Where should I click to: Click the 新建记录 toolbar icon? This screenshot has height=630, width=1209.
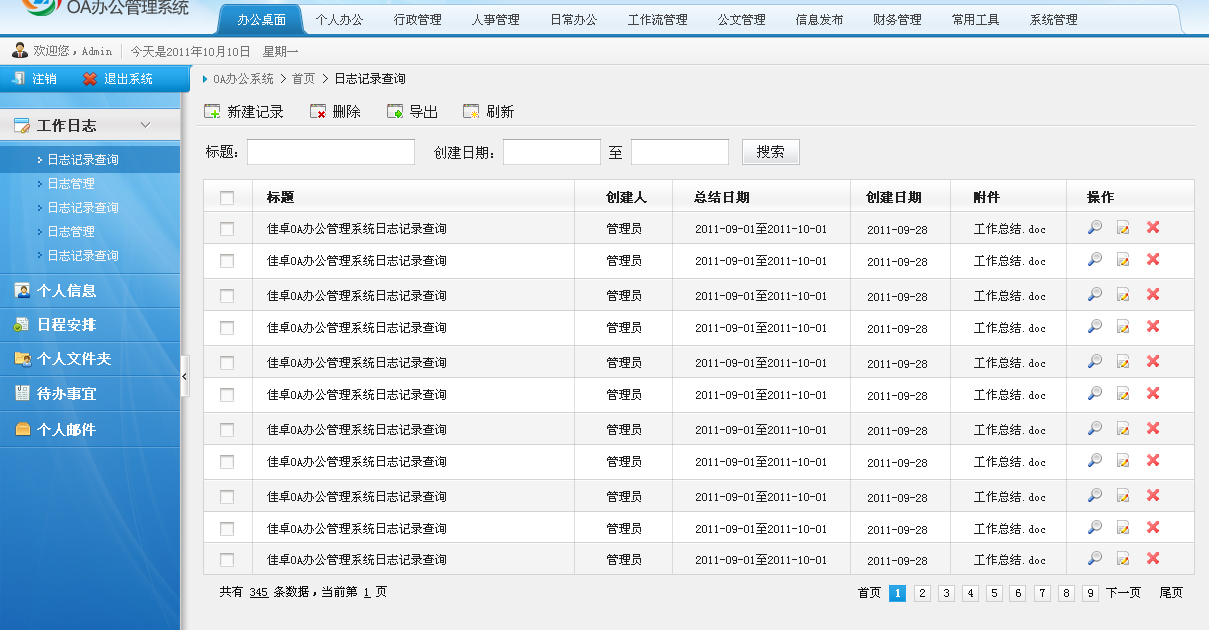coord(212,112)
